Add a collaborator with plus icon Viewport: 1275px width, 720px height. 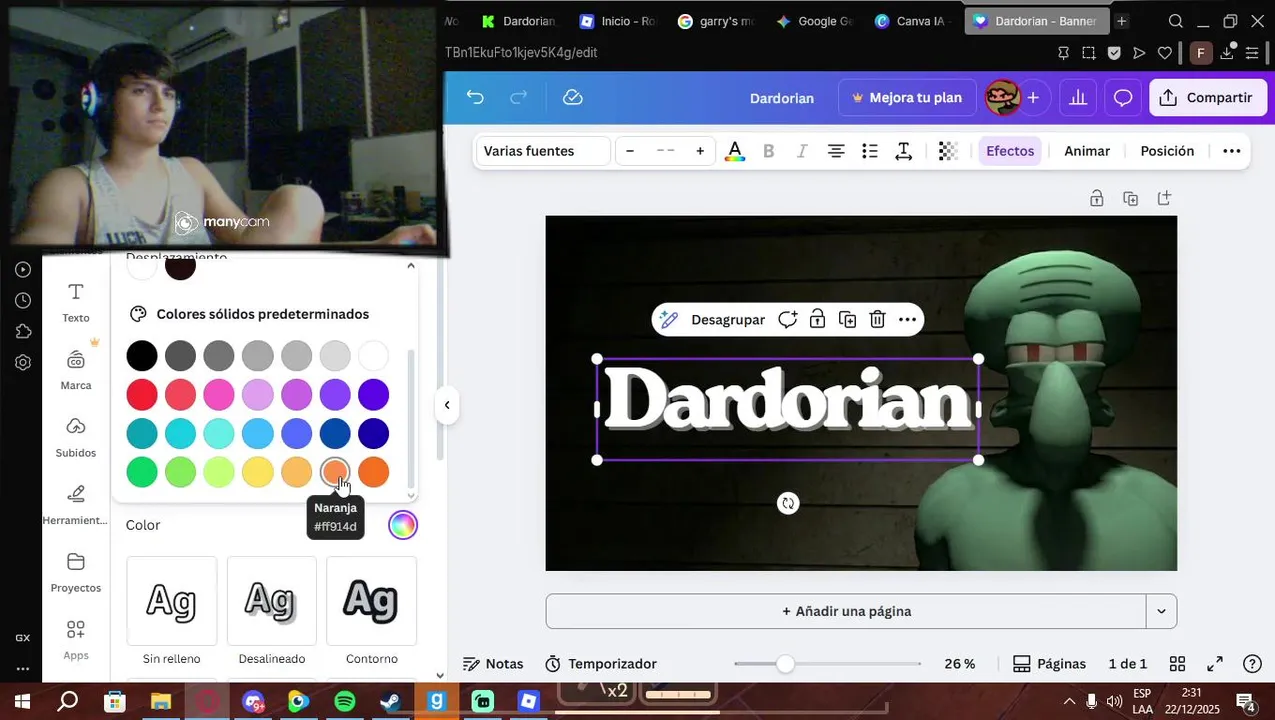point(1033,97)
